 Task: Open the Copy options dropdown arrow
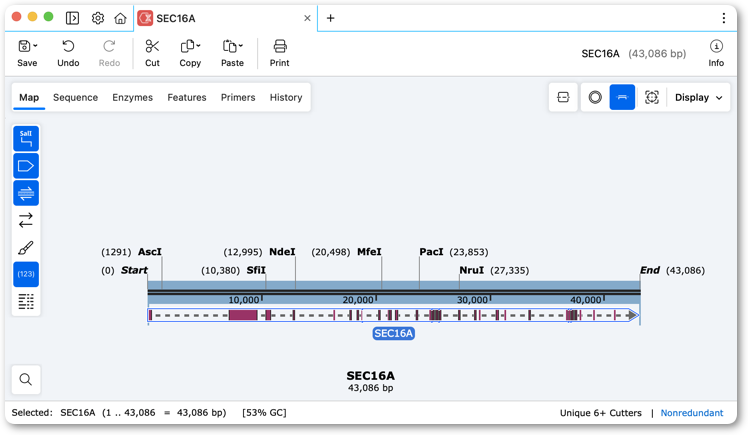point(198,46)
